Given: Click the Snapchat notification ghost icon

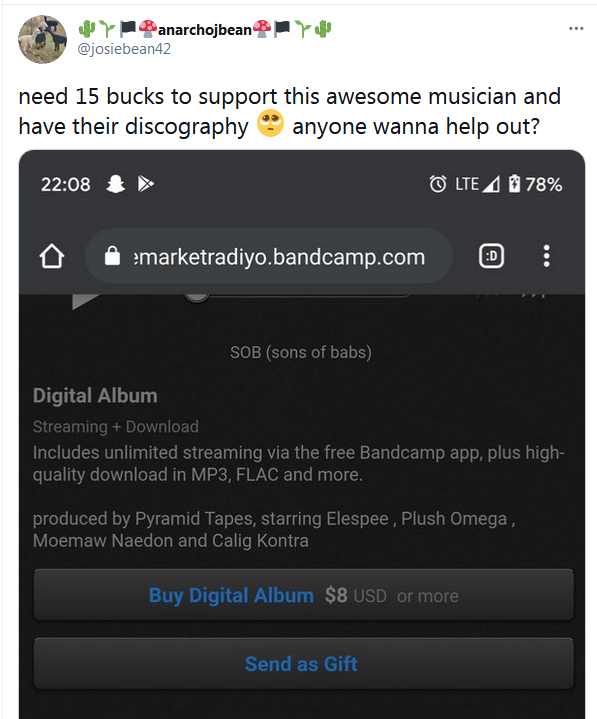Looking at the screenshot, I should pyautogui.click(x=116, y=184).
